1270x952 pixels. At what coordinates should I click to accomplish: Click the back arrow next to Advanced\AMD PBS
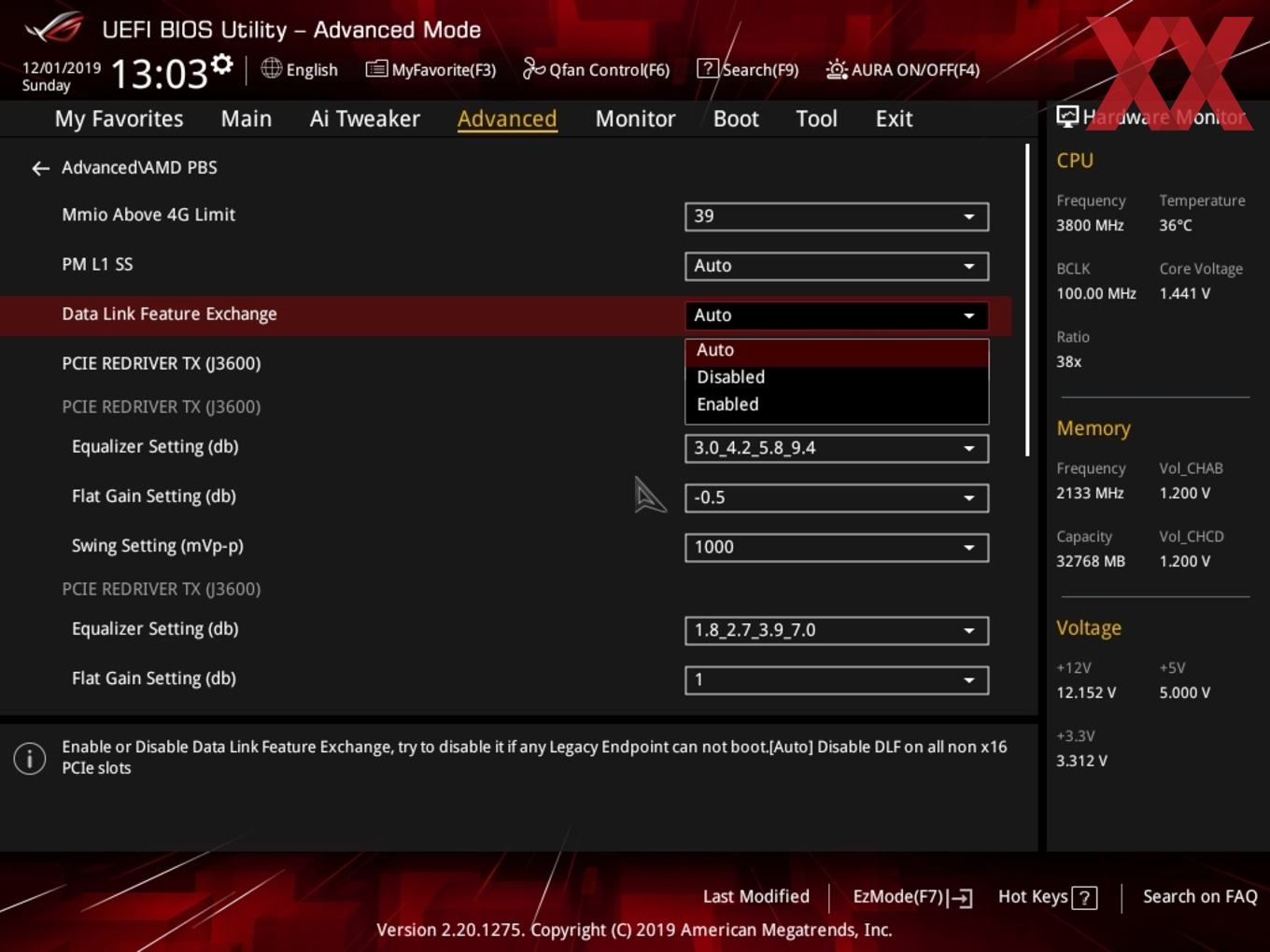click(x=40, y=168)
